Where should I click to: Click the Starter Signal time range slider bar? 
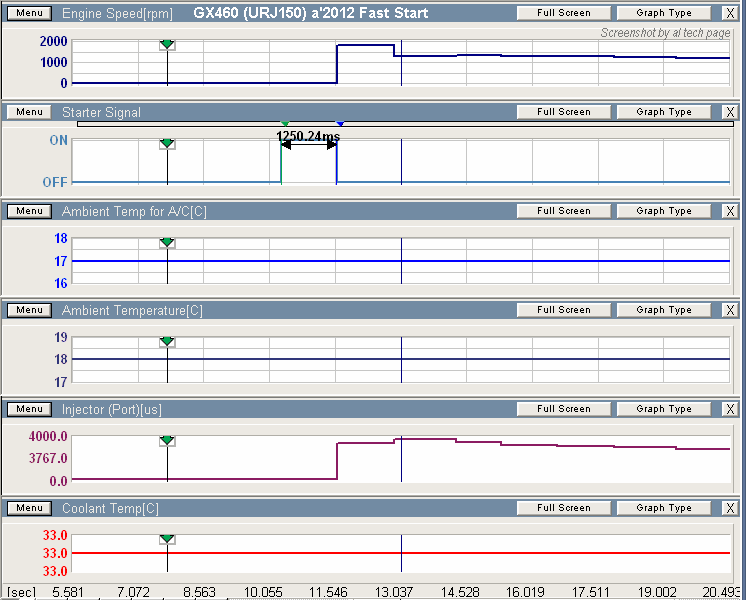pos(500,123)
